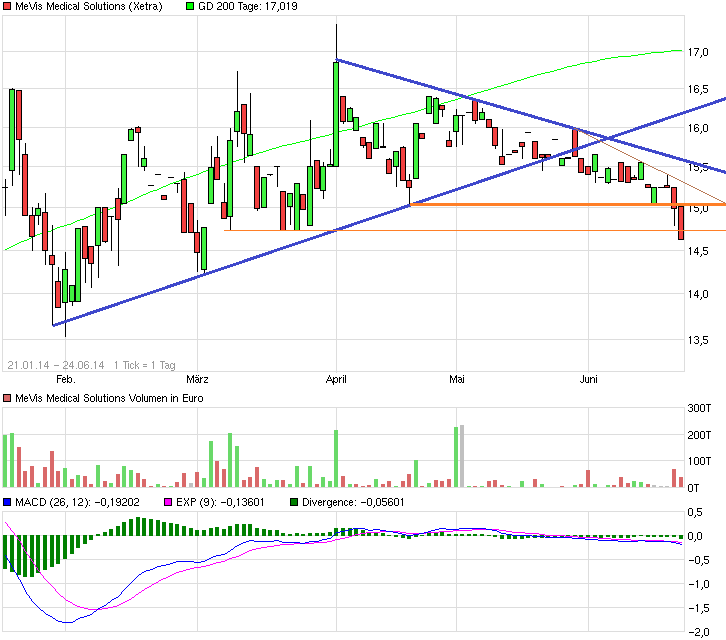Screen dimensions: 726x640
Task: Click the red MeVis Medical Solutions legend swatch
Action: (x=7, y=7)
